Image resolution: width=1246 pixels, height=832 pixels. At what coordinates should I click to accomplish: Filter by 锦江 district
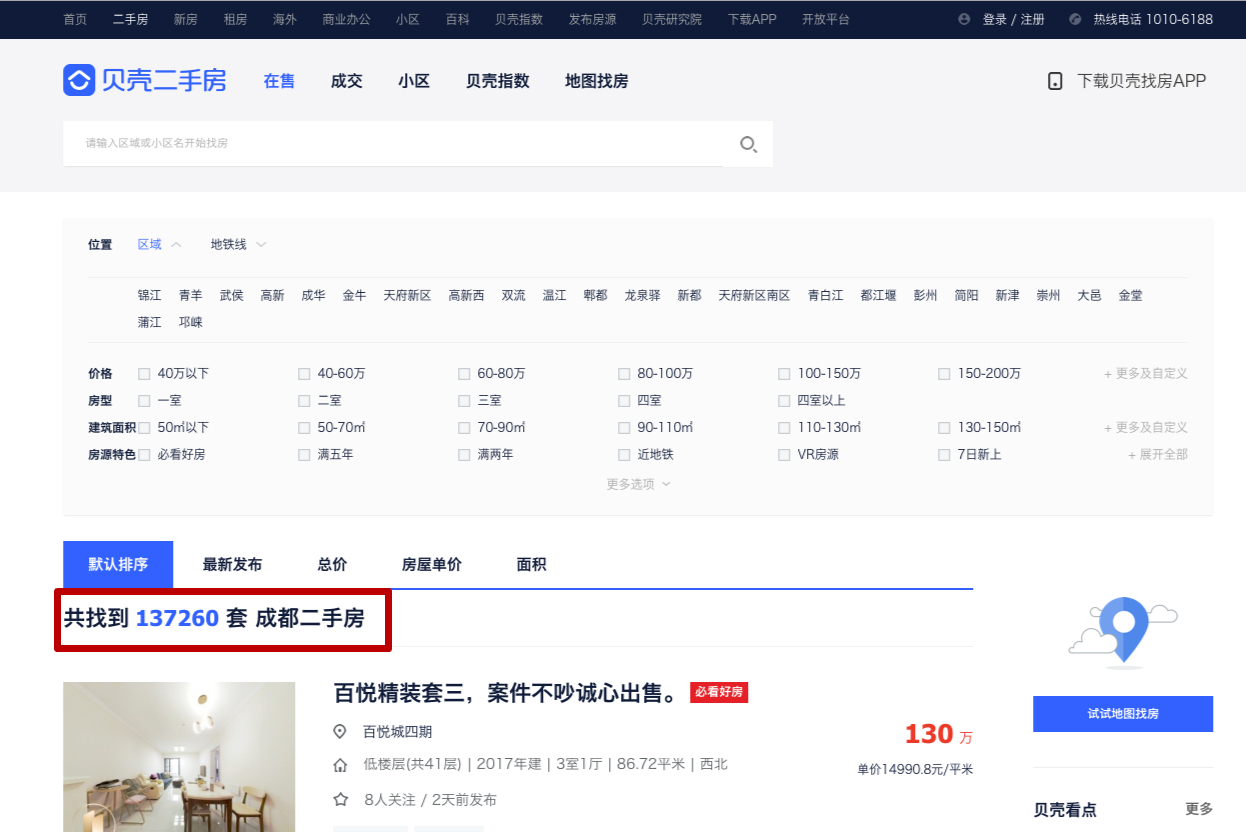click(150, 295)
